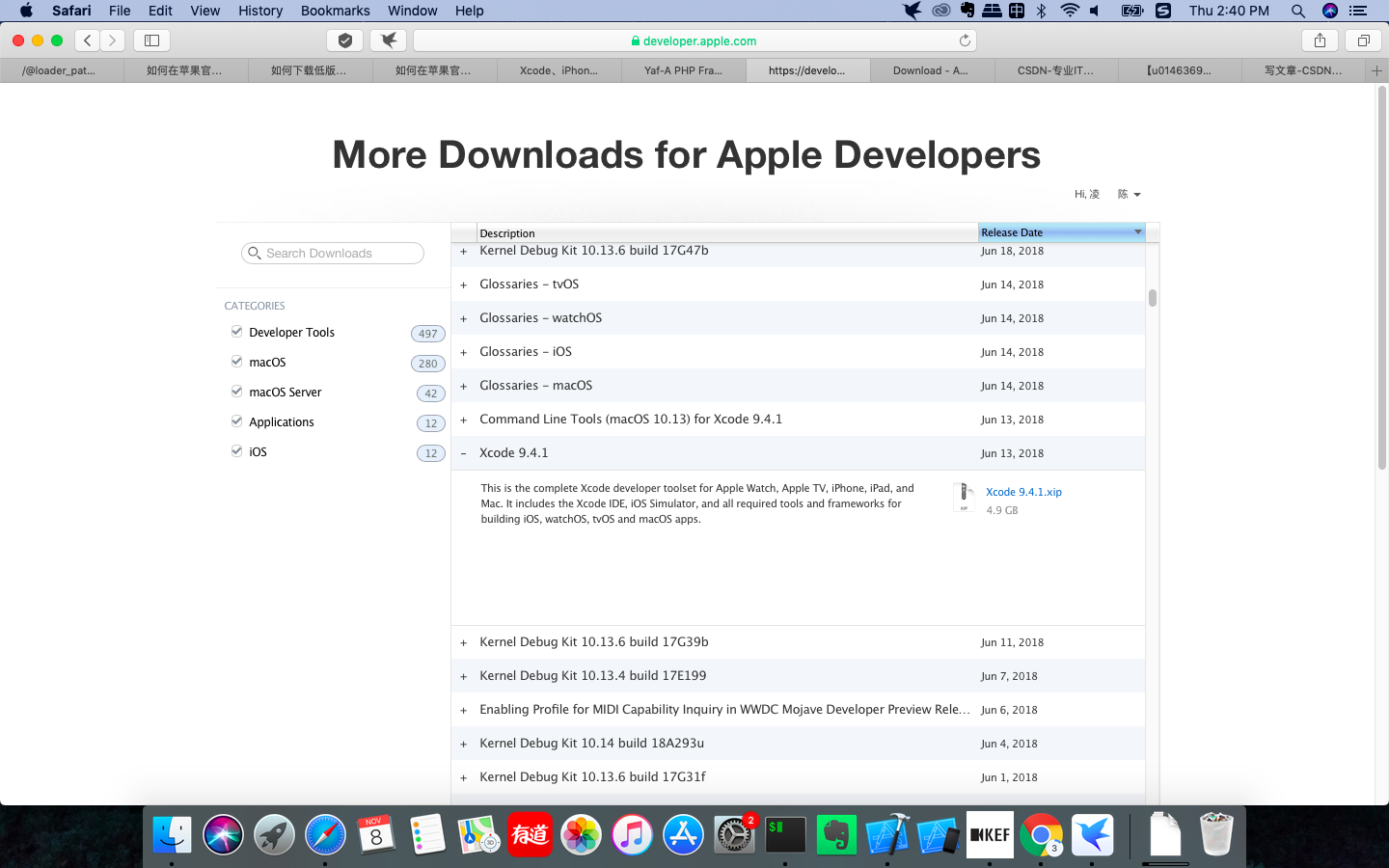
Task: Disable the iOS category filter
Action: (x=236, y=450)
